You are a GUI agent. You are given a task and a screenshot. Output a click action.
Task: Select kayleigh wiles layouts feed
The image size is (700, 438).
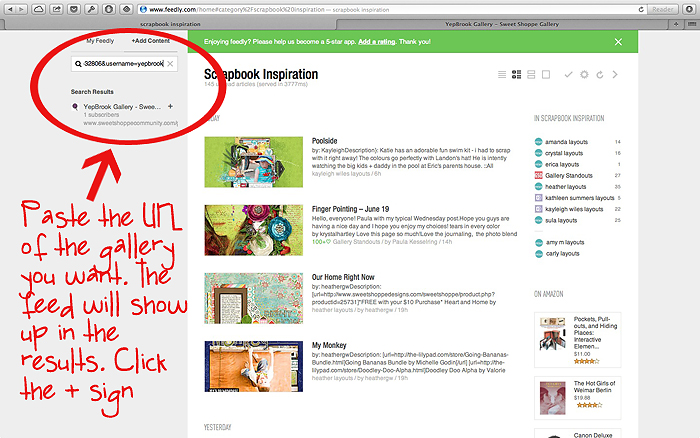[574, 209]
